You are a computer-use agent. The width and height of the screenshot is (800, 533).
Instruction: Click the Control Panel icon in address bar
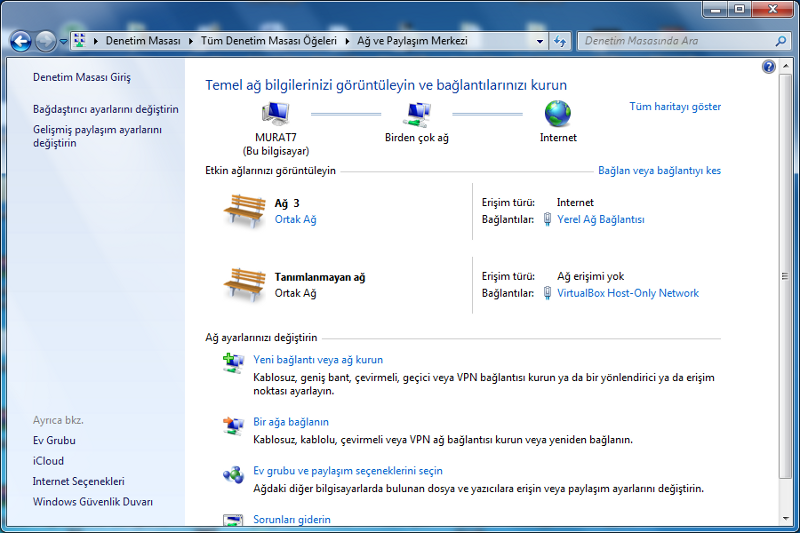tap(80, 41)
